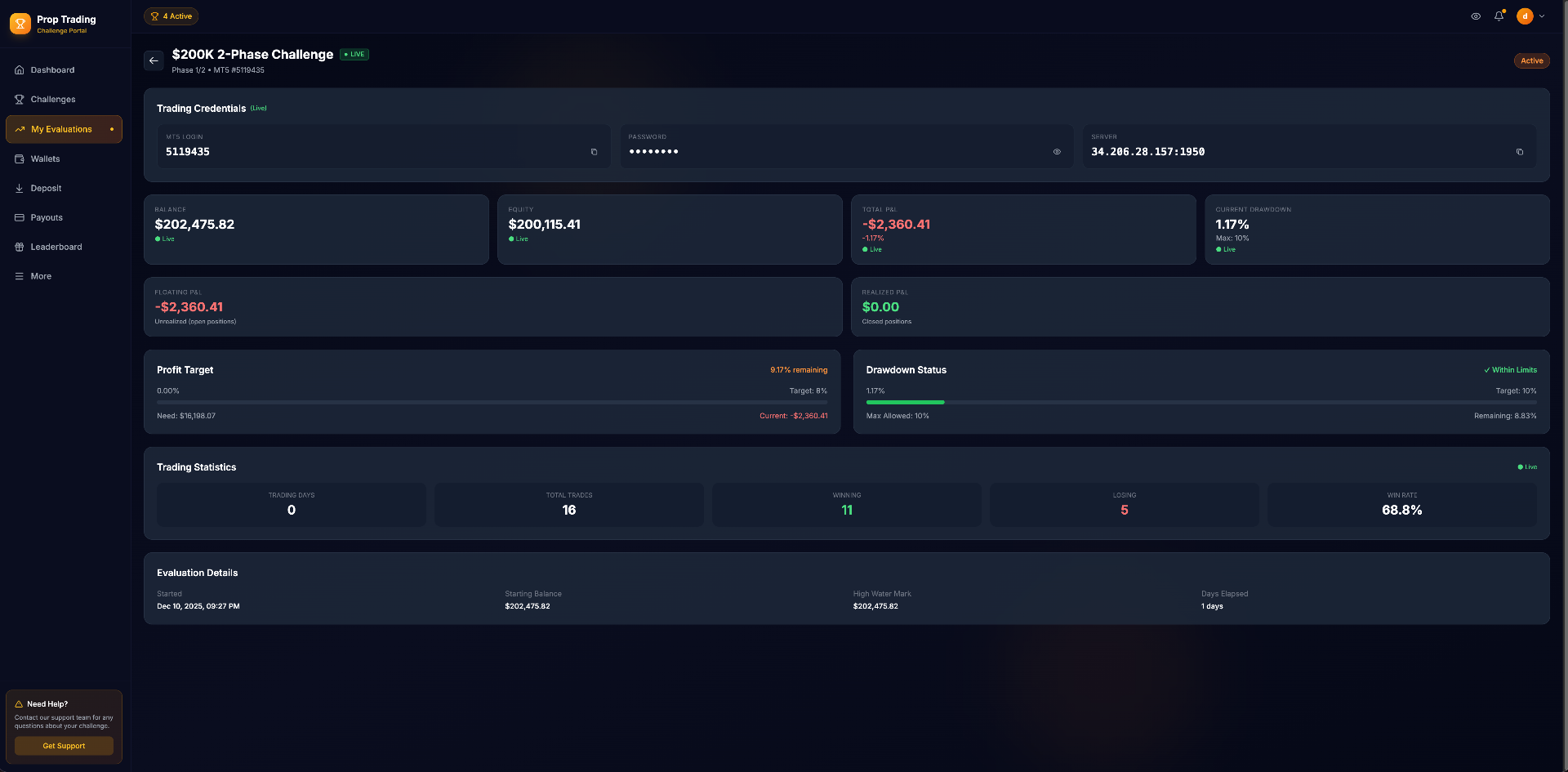Go to the Leaderboard page
The image size is (1568, 772).
(56, 247)
